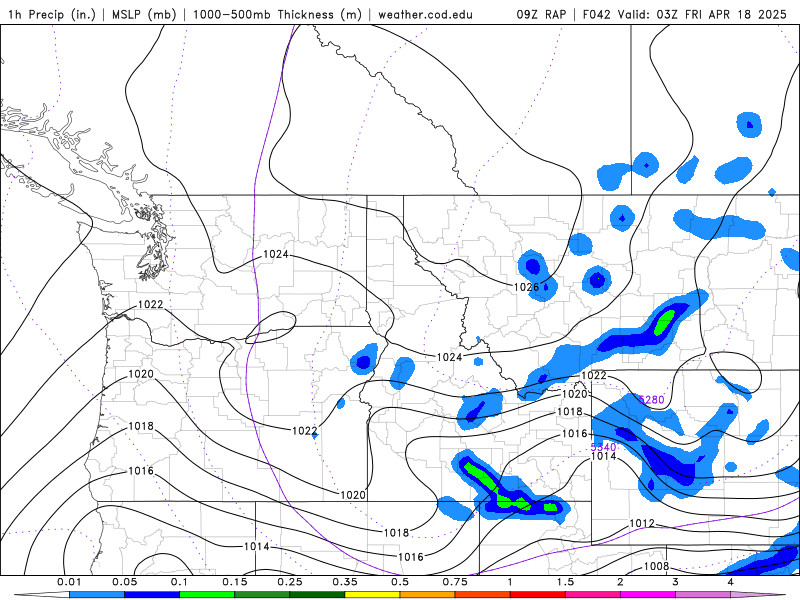Click the '1h Precip (in.)' title text
Image resolution: width=800 pixels, height=600 pixels.
[x=52, y=15]
